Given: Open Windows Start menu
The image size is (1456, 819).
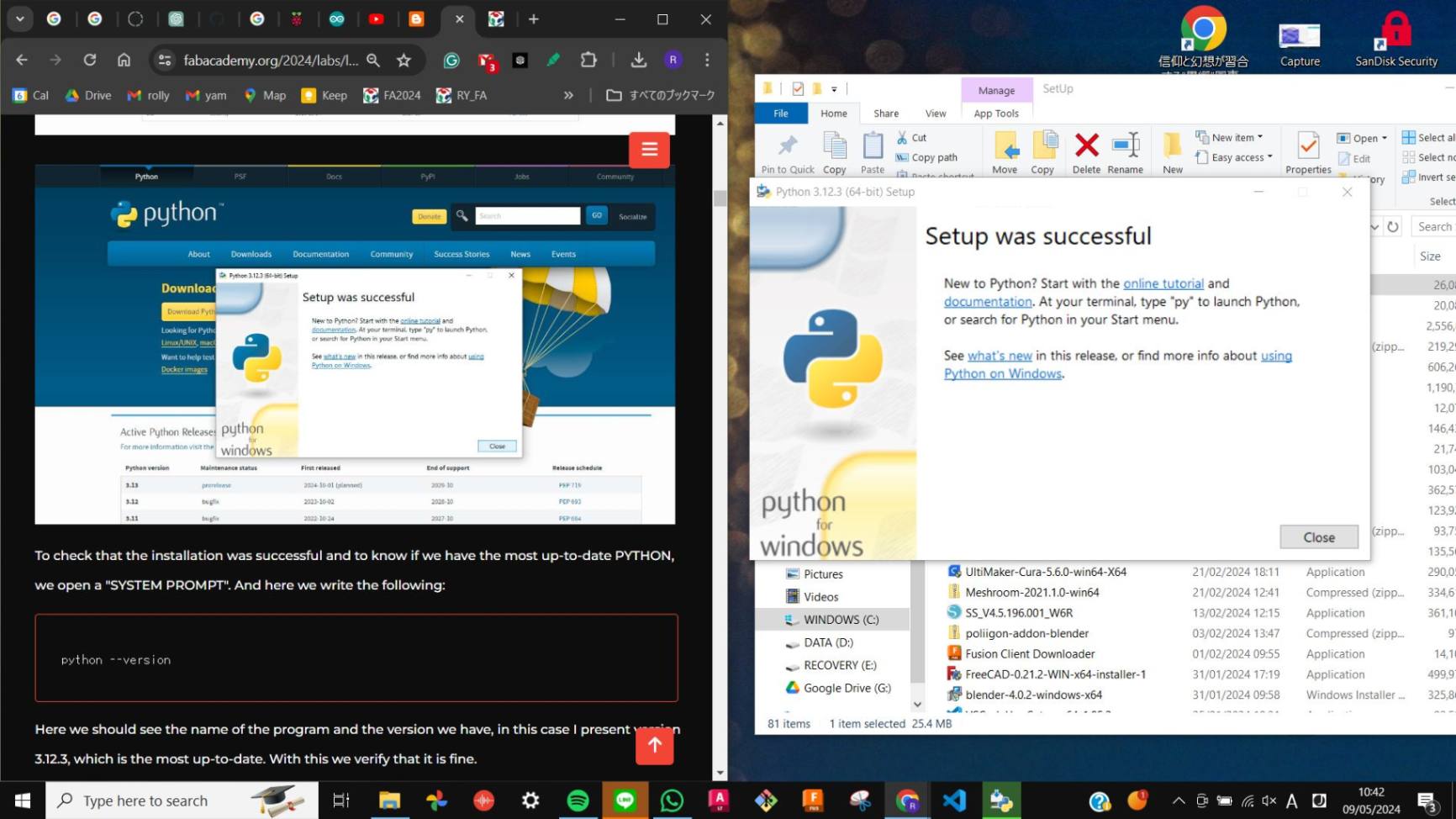Looking at the screenshot, I should 23,801.
